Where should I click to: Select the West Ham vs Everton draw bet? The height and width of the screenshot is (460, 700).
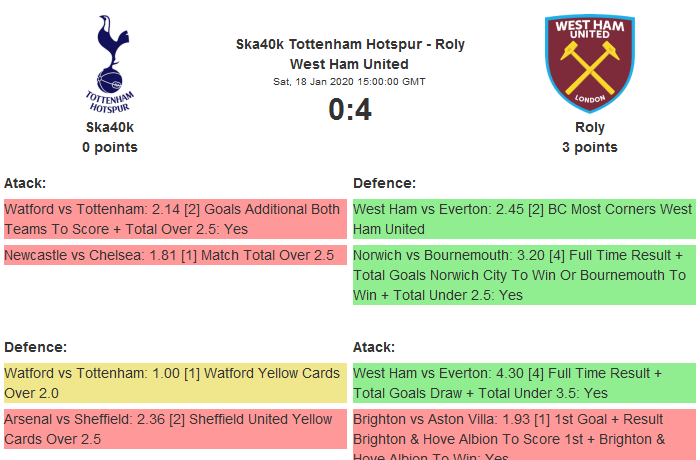click(523, 383)
